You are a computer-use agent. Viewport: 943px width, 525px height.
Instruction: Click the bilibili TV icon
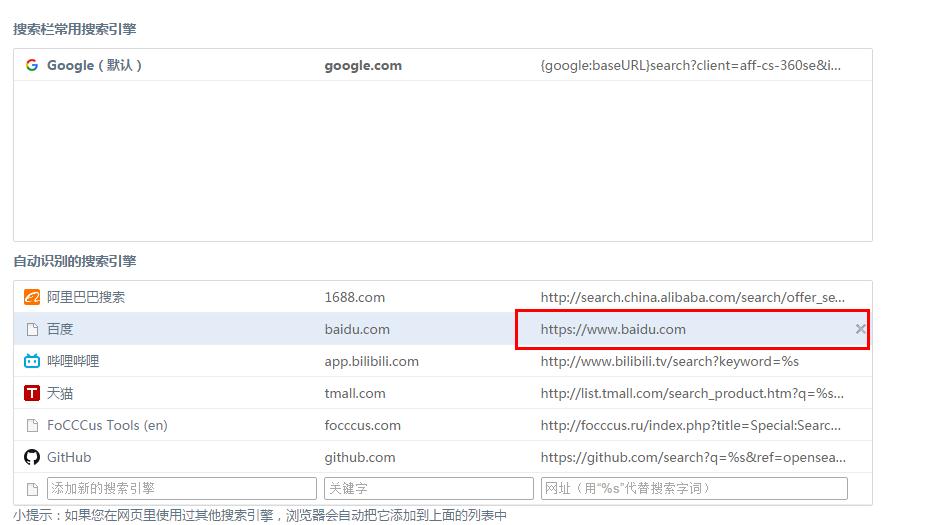point(32,361)
